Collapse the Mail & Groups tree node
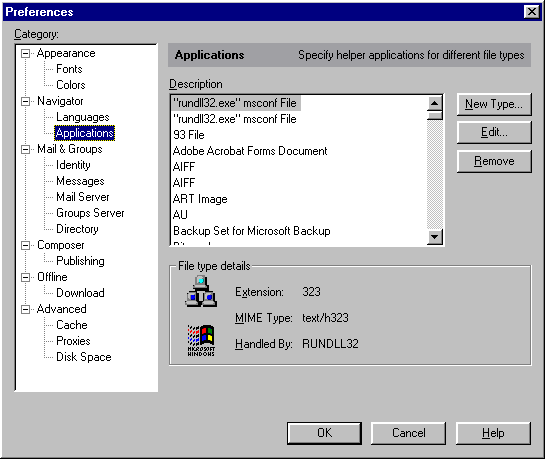 pyautogui.click(x=25, y=149)
